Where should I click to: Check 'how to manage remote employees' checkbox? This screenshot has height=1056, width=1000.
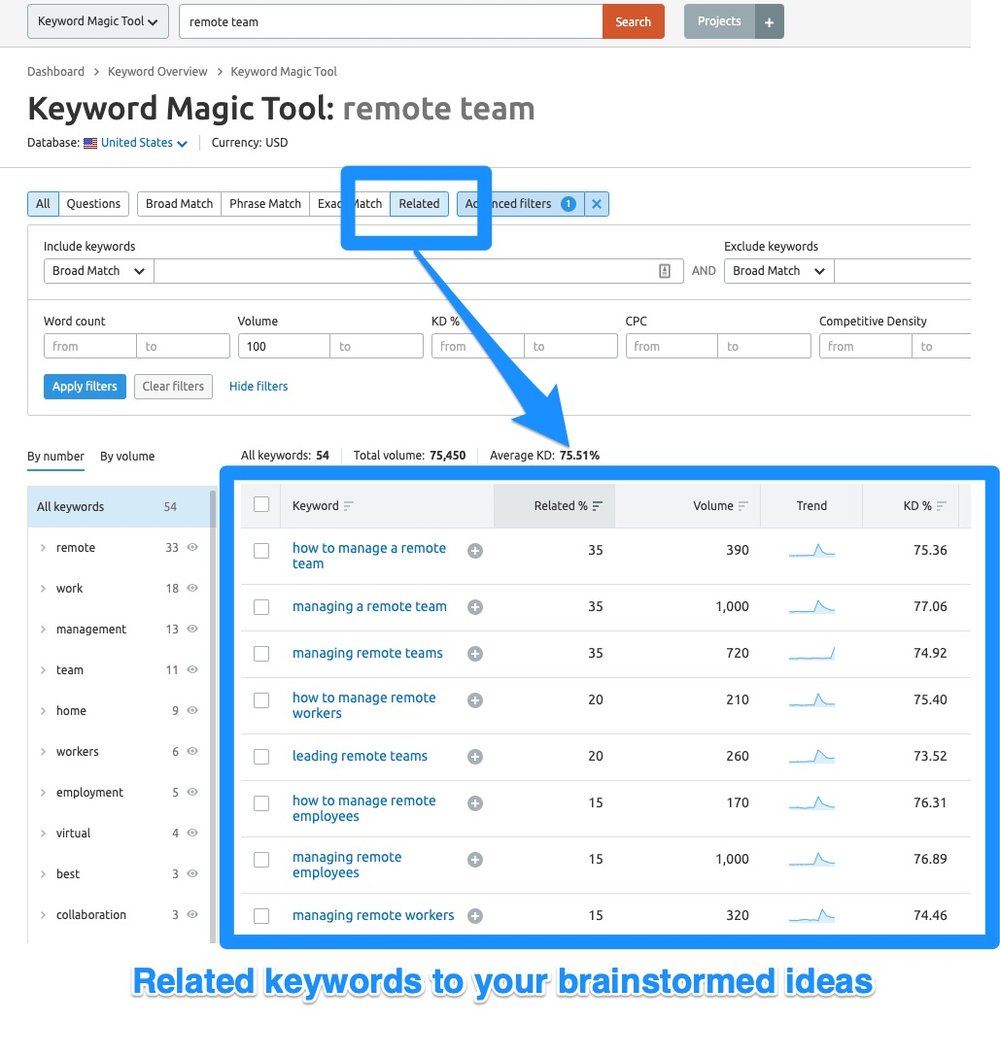coord(261,803)
